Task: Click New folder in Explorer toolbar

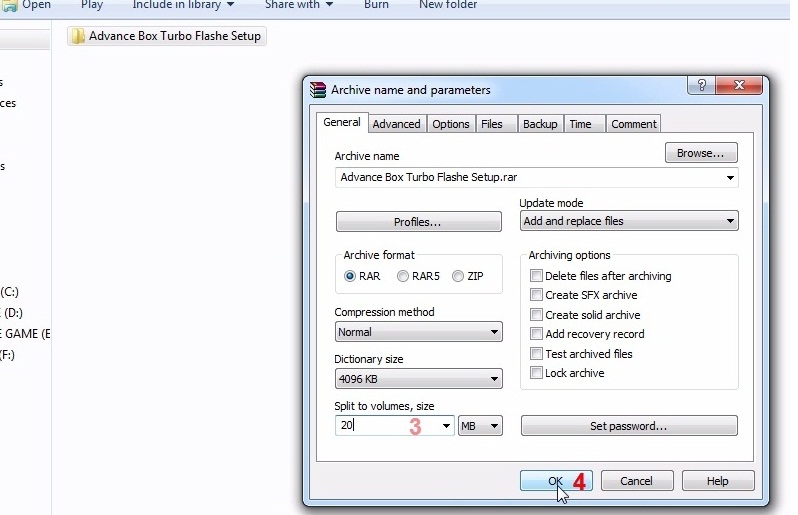Action: pos(448,5)
